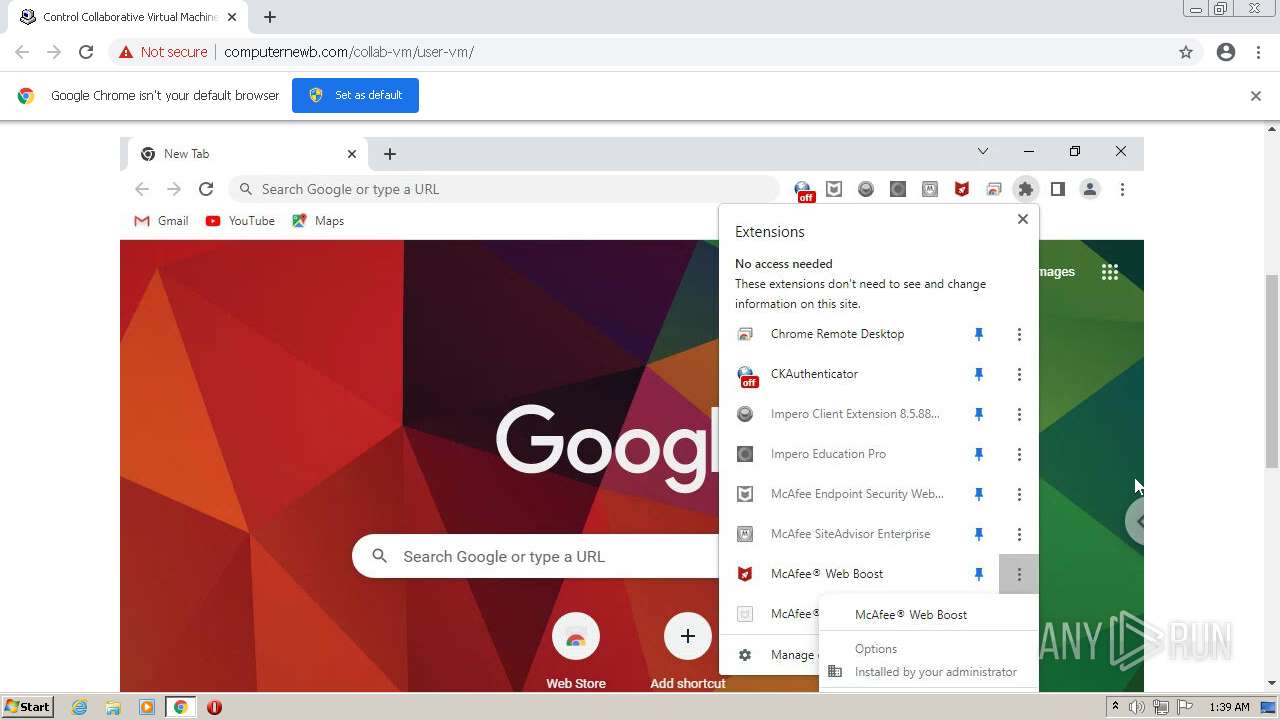This screenshot has height=720, width=1280.
Task: Click the Impero Education Pro toolbar icon
Action: pyautogui.click(x=898, y=189)
